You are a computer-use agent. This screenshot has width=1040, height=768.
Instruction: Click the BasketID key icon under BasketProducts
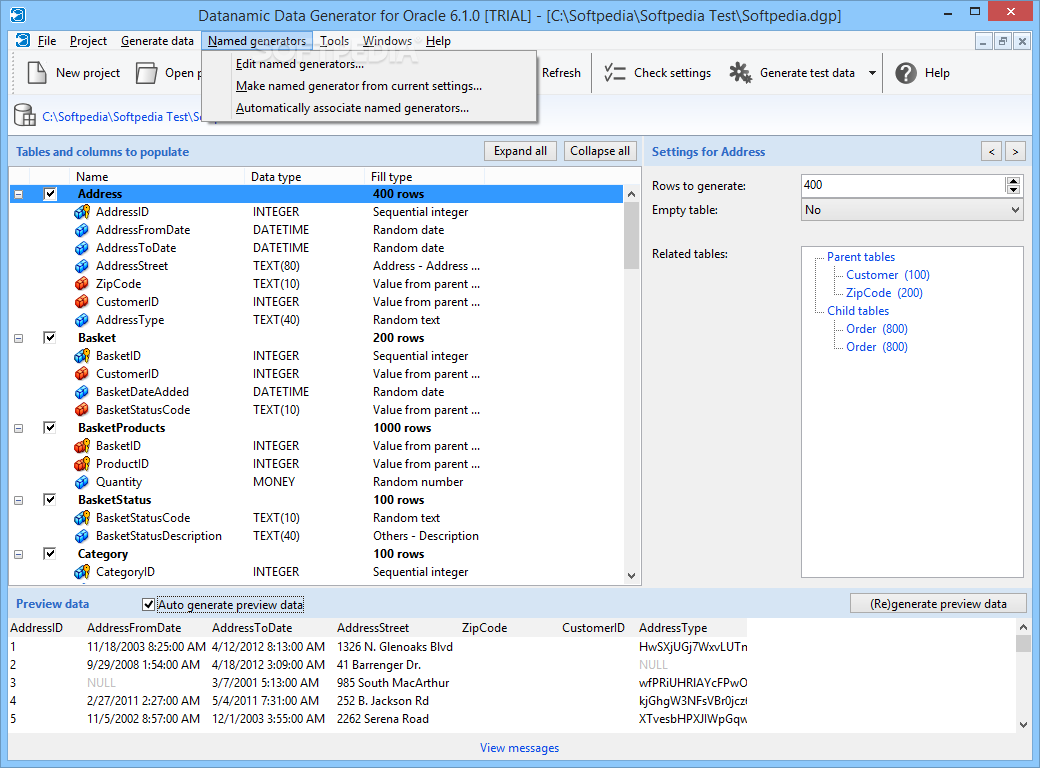click(82, 446)
